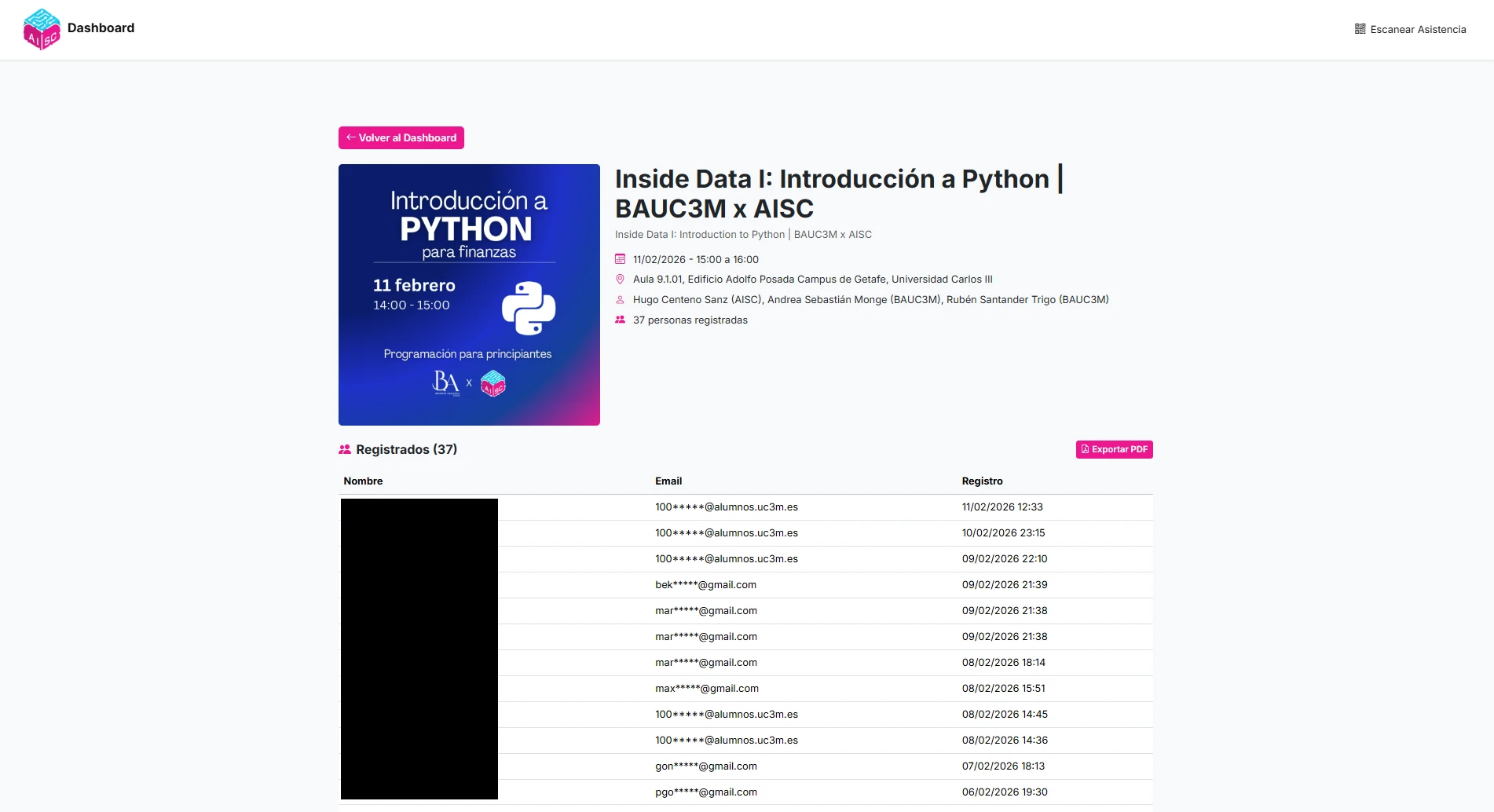Open the Escanear Asistencia link
The height and width of the screenshot is (812, 1494).
click(x=1411, y=29)
